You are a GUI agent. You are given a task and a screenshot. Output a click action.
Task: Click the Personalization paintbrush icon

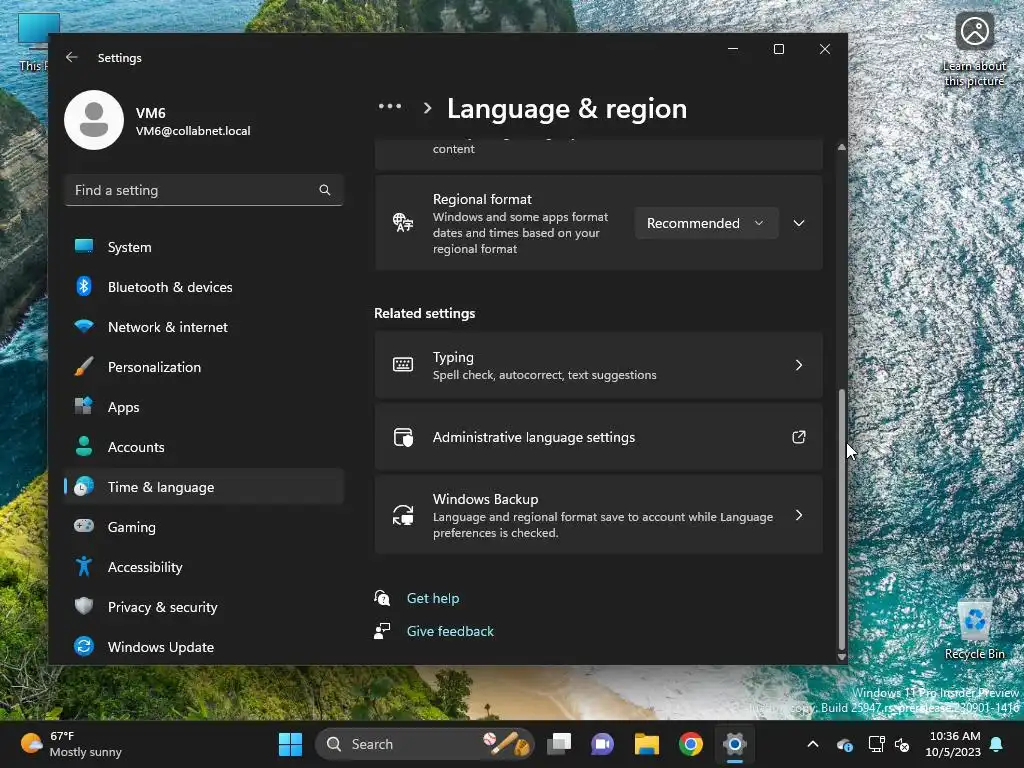(84, 366)
